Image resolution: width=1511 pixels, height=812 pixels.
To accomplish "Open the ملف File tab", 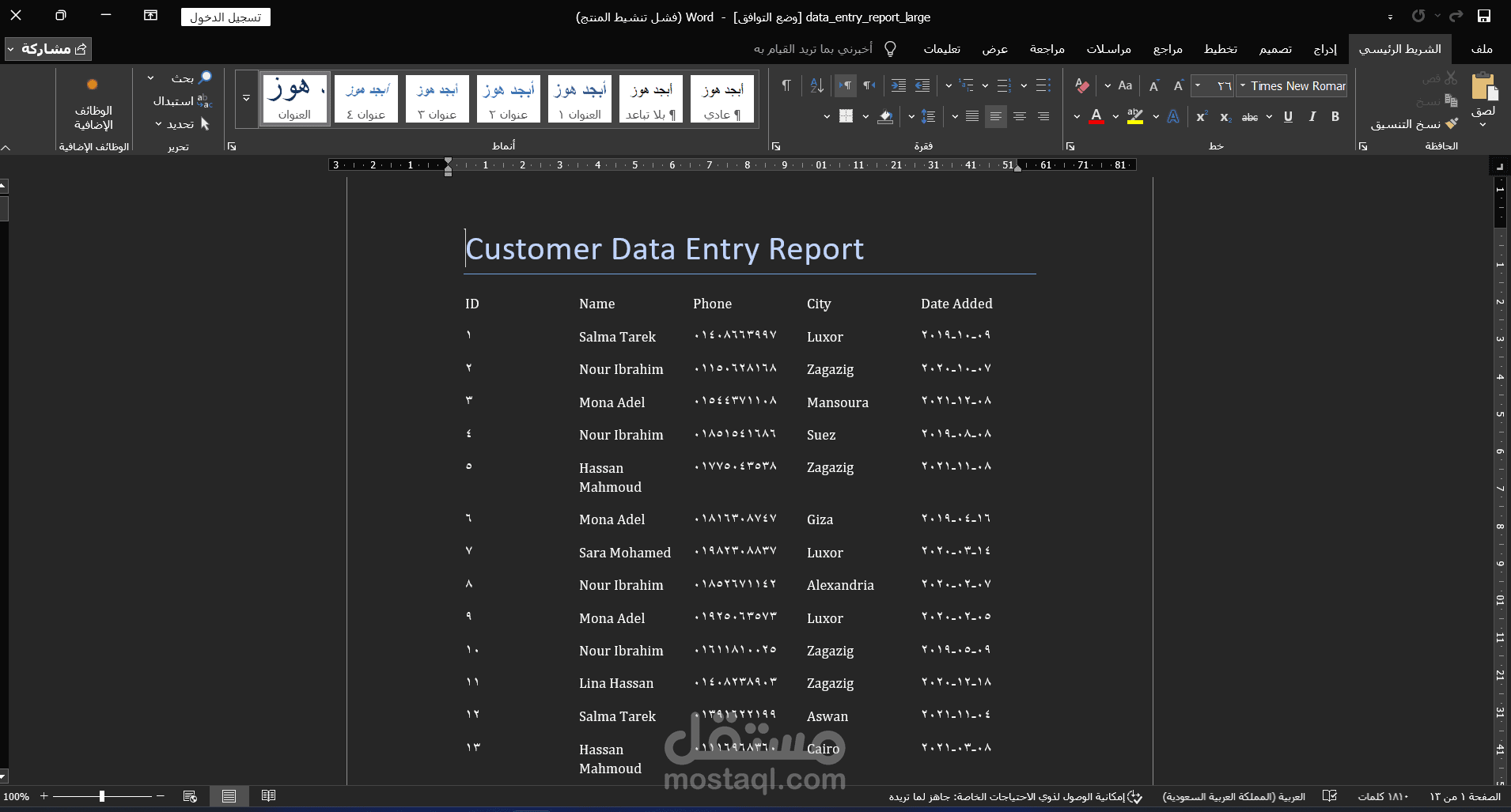I will [x=1482, y=49].
